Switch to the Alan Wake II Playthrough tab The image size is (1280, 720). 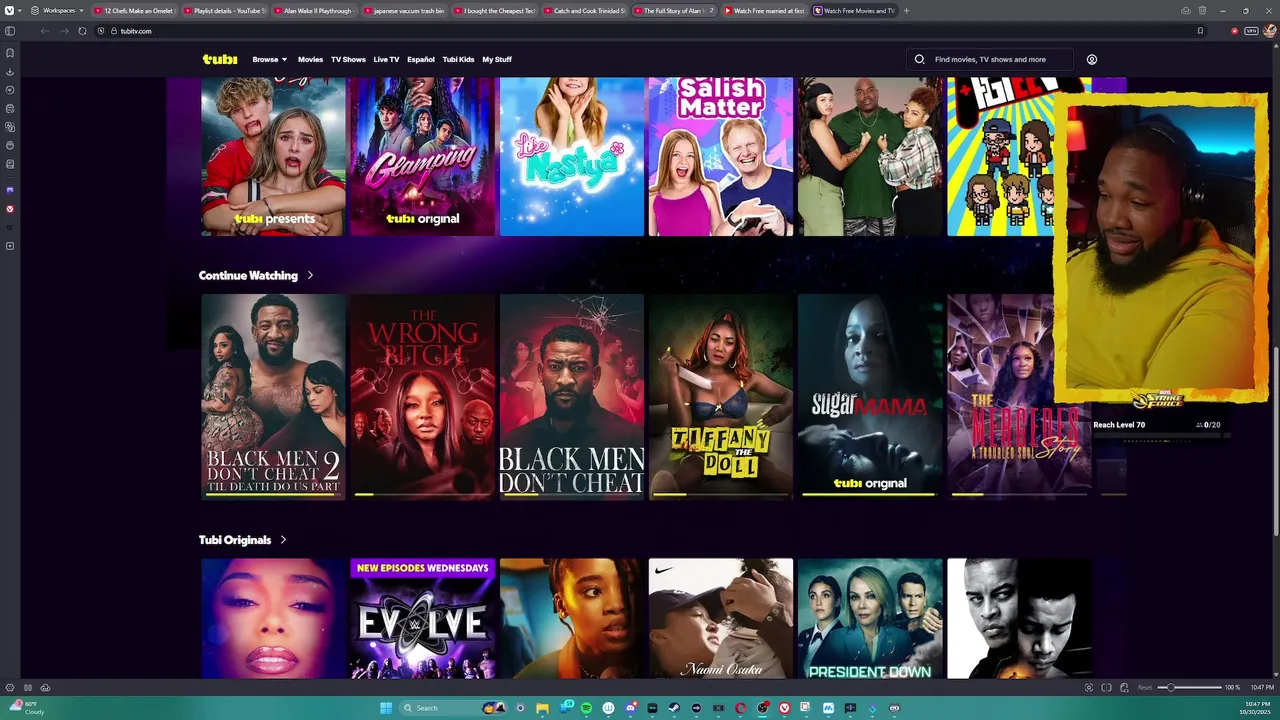(314, 11)
